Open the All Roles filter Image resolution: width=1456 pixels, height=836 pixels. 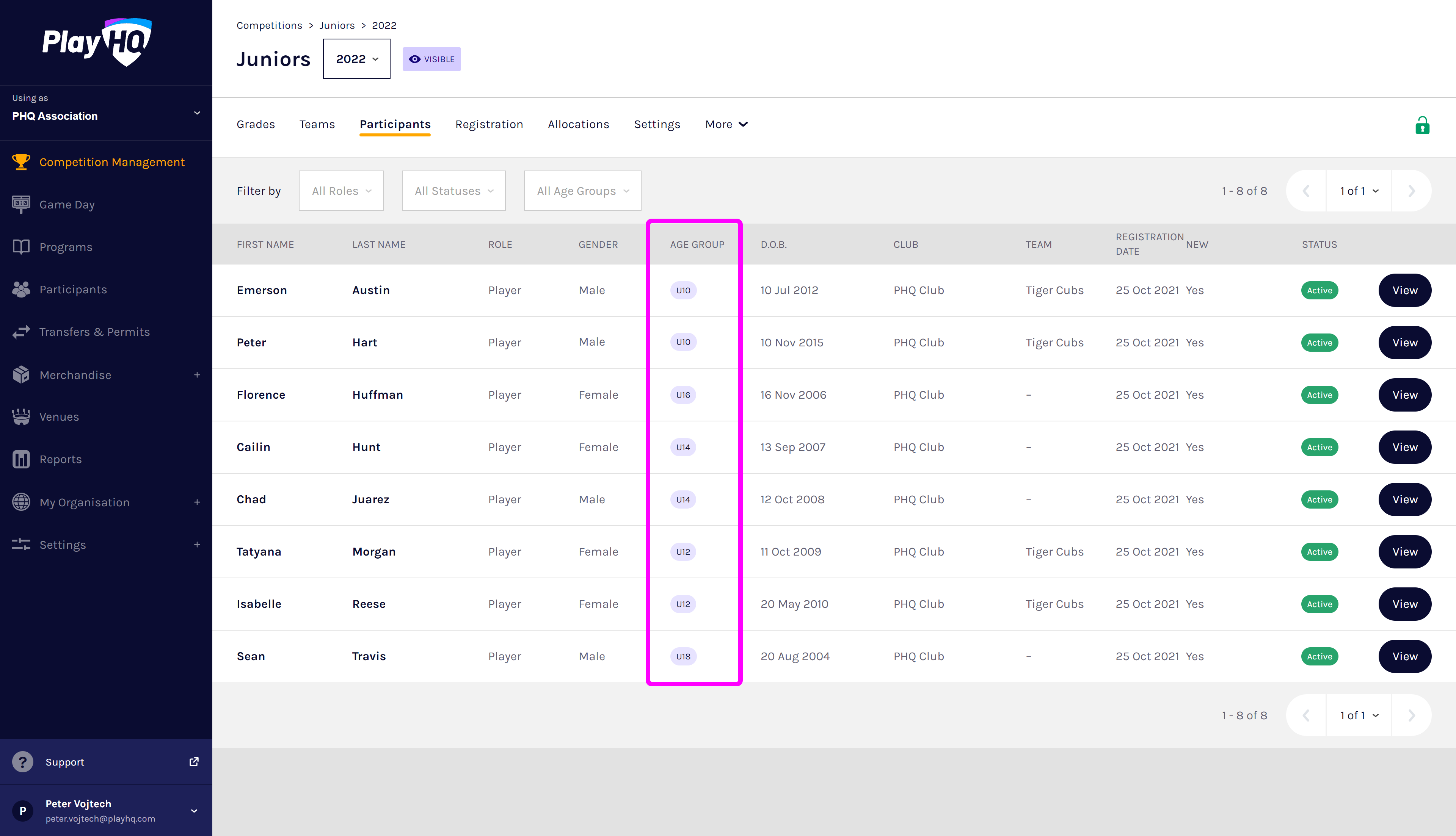tap(341, 191)
